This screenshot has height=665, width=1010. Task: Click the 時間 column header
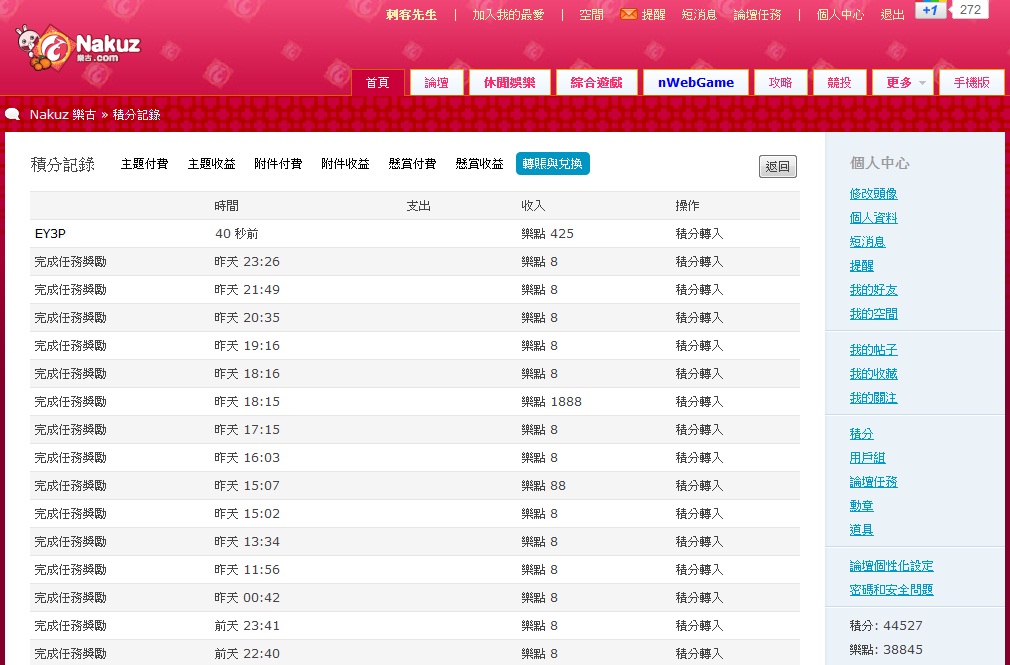[227, 206]
